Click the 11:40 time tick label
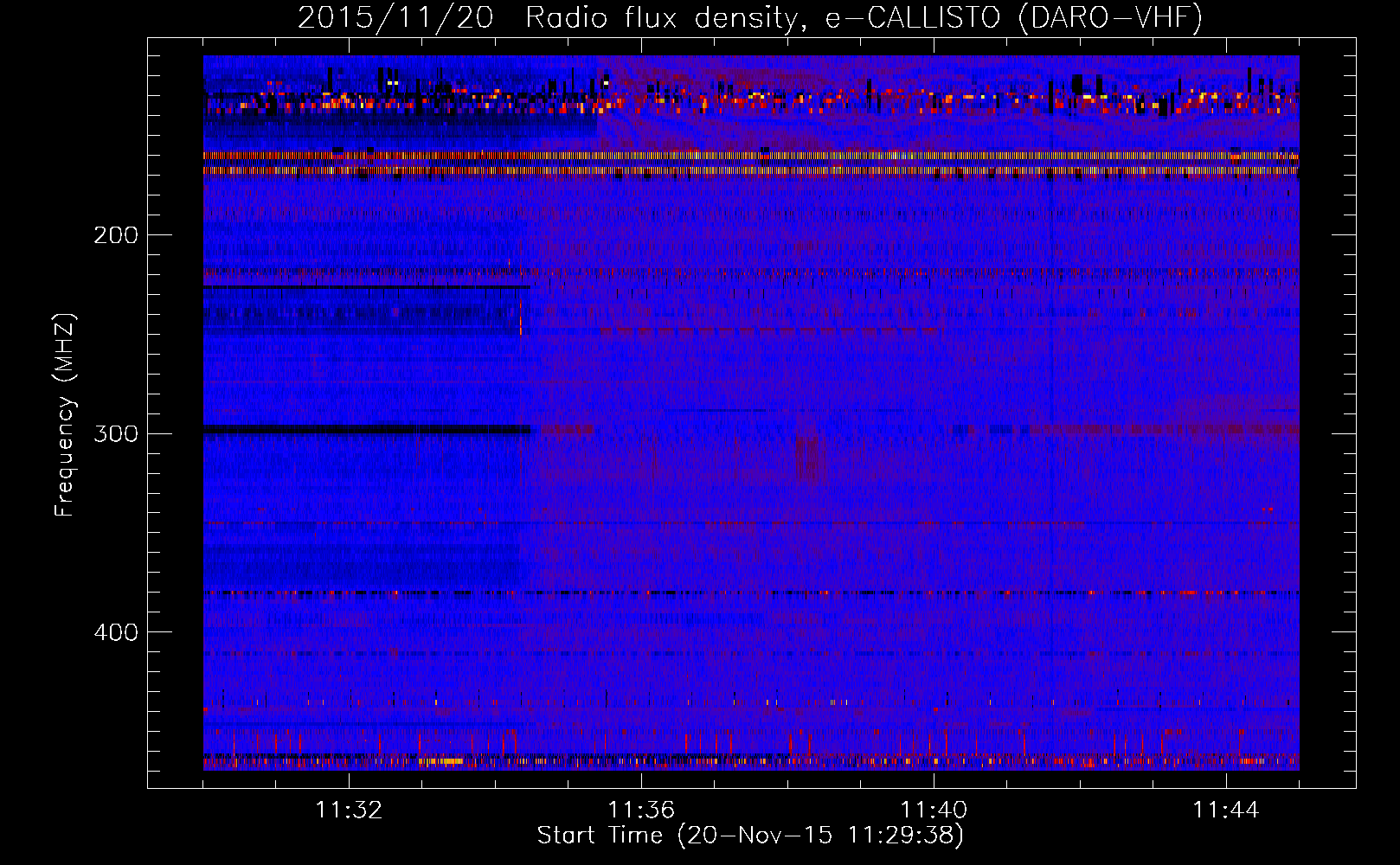1400x865 pixels. point(934,811)
